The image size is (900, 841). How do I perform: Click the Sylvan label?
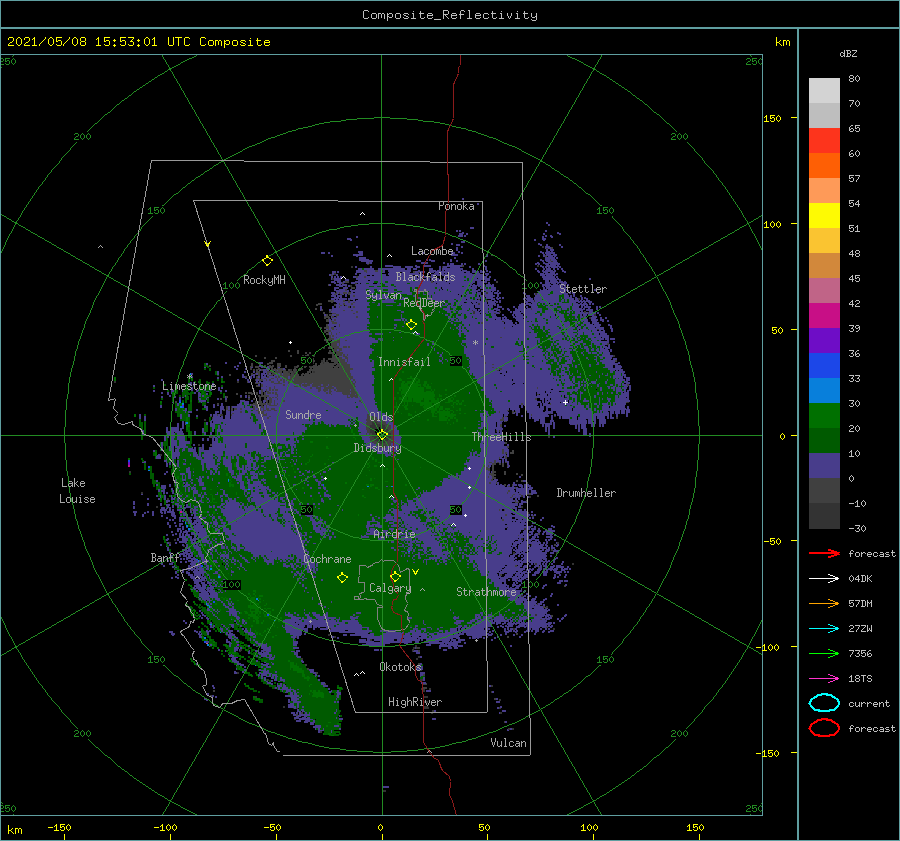383,295
